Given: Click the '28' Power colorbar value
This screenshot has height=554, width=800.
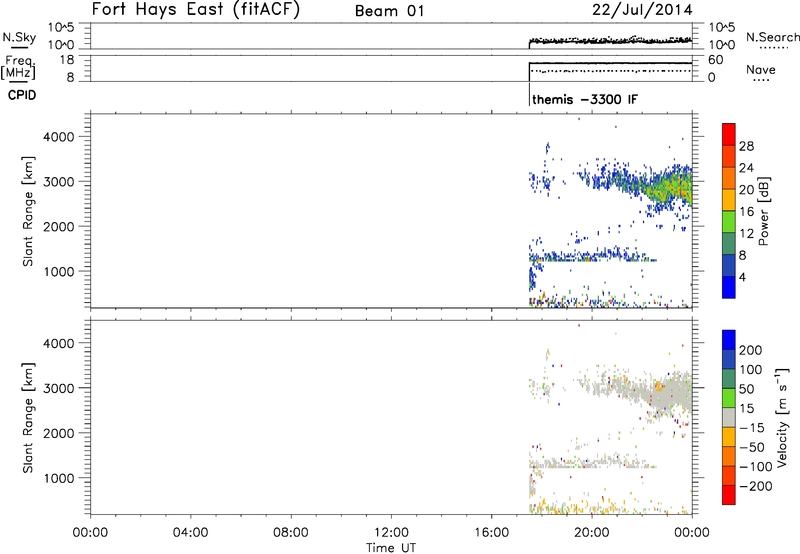Looking at the screenshot, I should point(746,146).
